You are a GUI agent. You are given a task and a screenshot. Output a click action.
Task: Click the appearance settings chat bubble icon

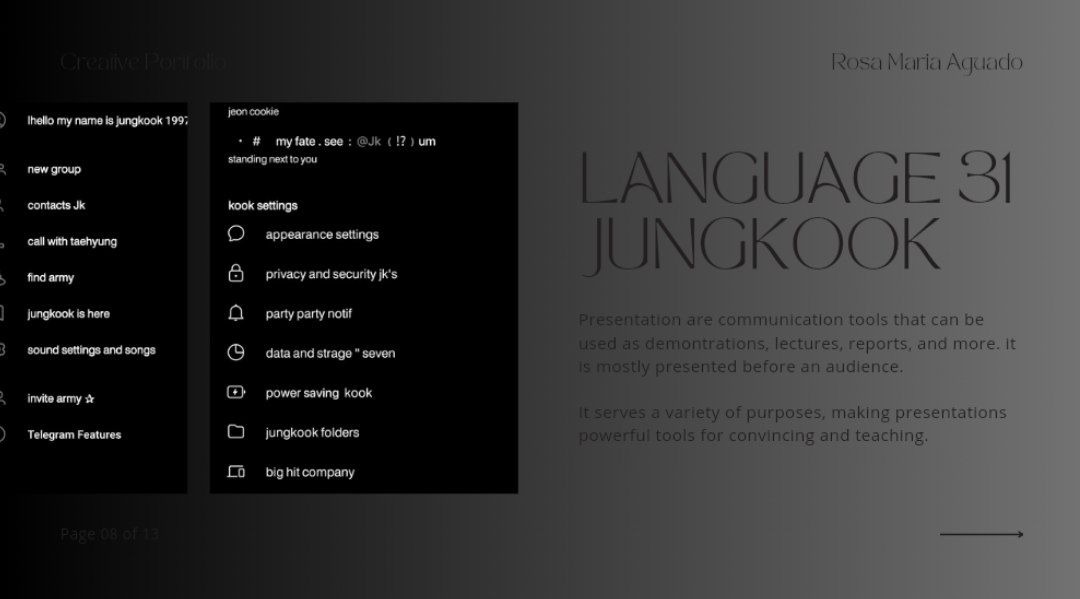tap(236, 233)
